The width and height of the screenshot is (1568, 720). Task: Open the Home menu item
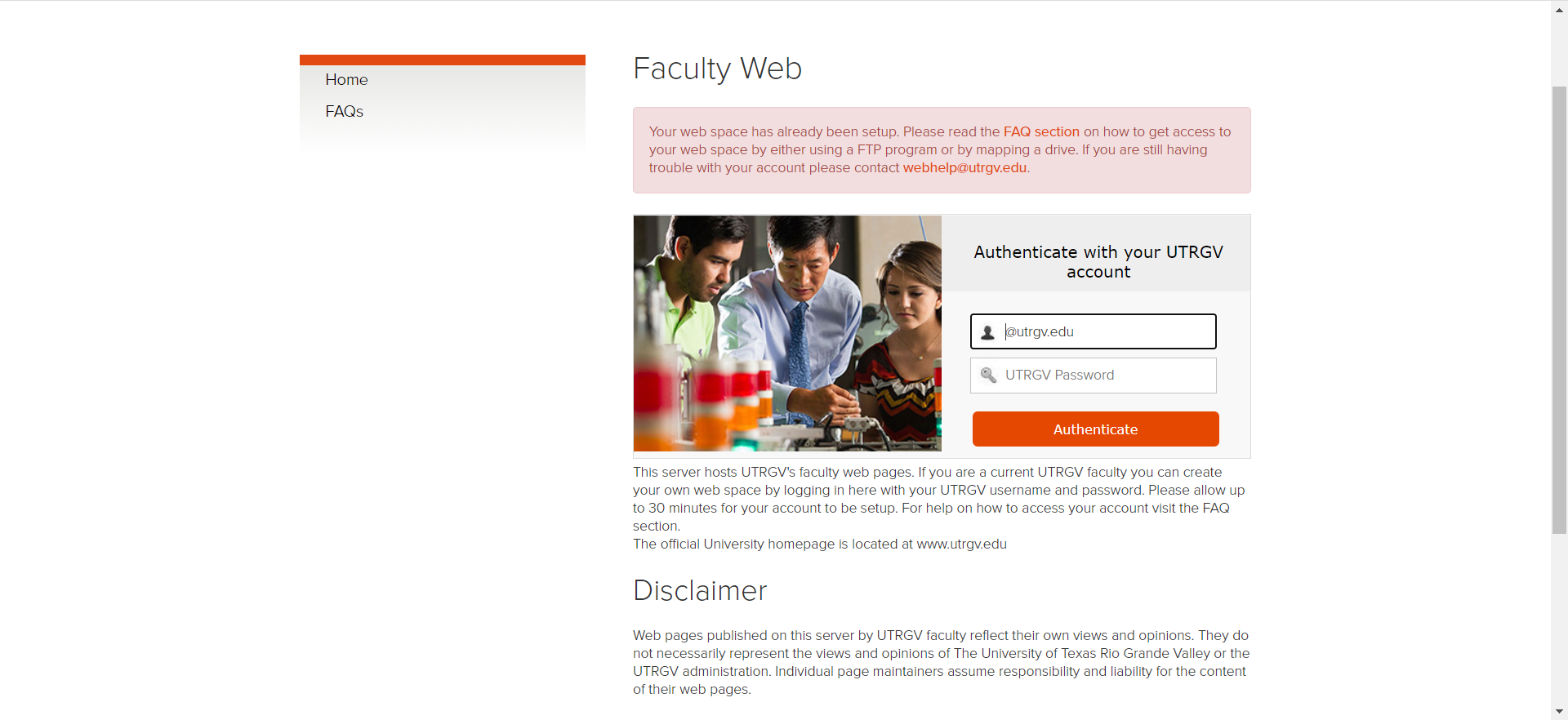[346, 80]
